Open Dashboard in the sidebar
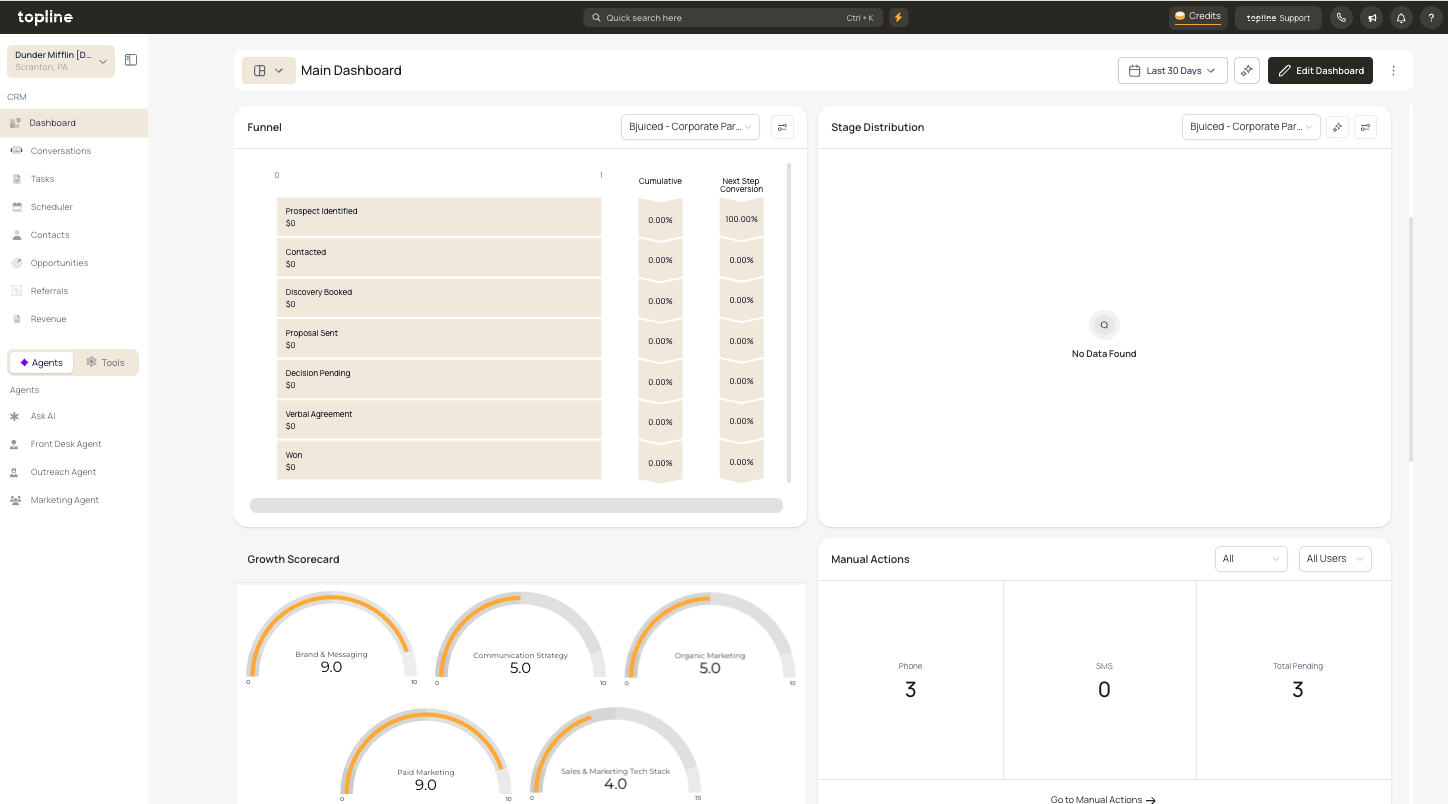Image resolution: width=1448 pixels, height=804 pixels. point(74,123)
